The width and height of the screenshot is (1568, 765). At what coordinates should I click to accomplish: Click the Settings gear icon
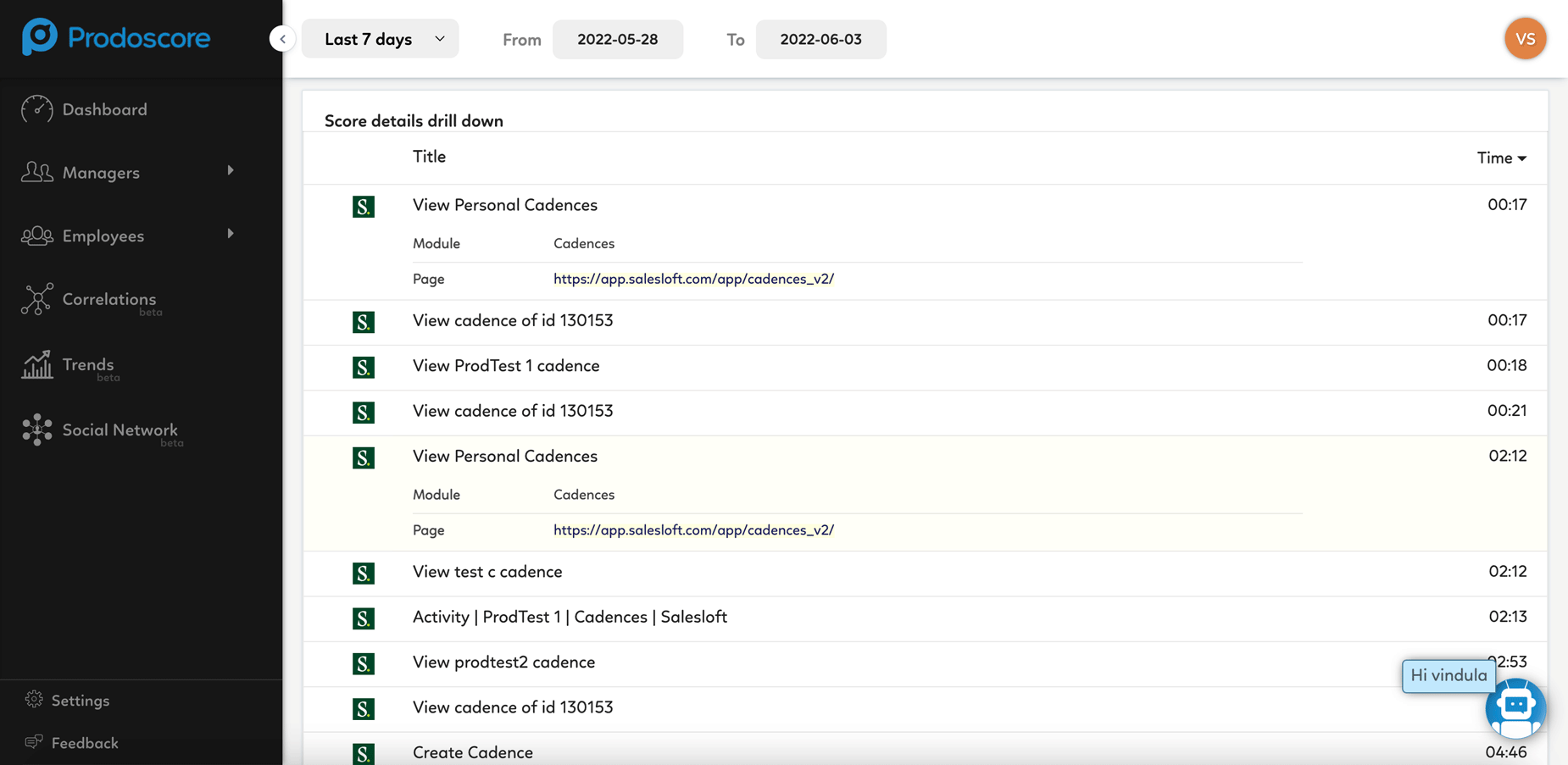click(x=34, y=699)
